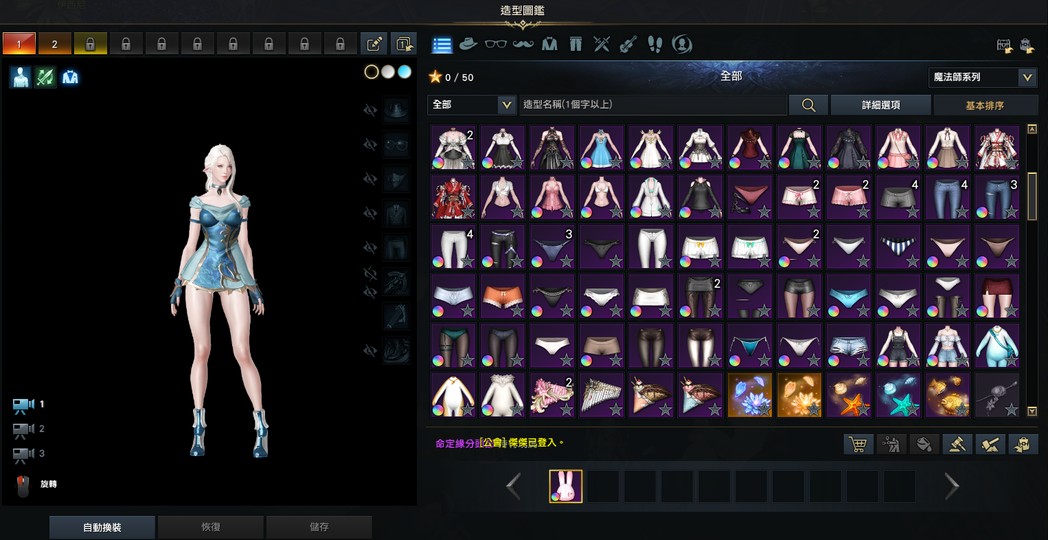Screen dimensions: 1048x540
Task: Open the 魔法師系列 class dropdown
Action: coord(1027,77)
